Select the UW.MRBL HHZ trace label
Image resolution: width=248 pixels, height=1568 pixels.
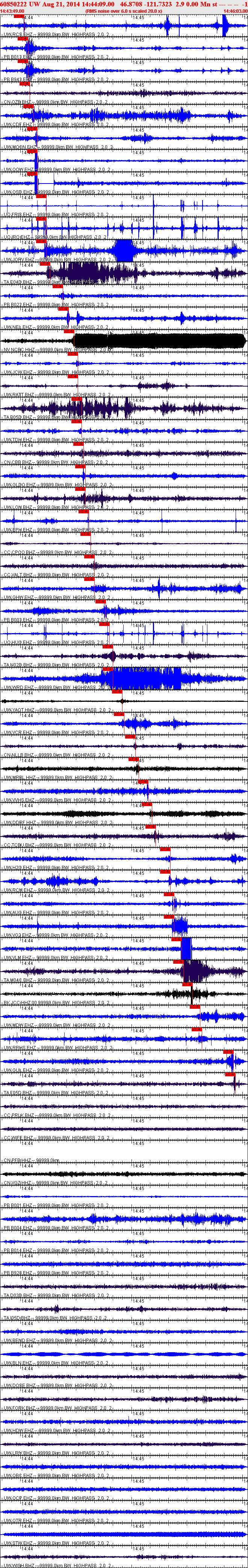[x=56, y=778]
